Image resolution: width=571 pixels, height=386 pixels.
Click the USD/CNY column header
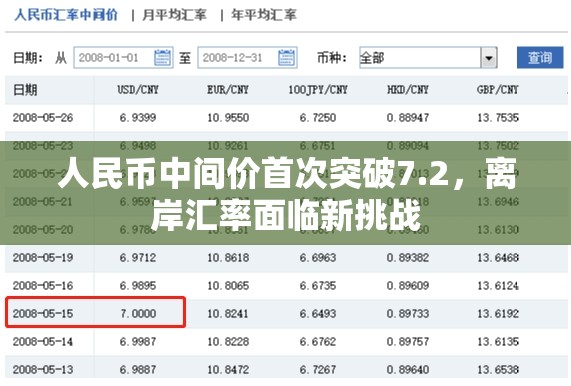tap(138, 90)
